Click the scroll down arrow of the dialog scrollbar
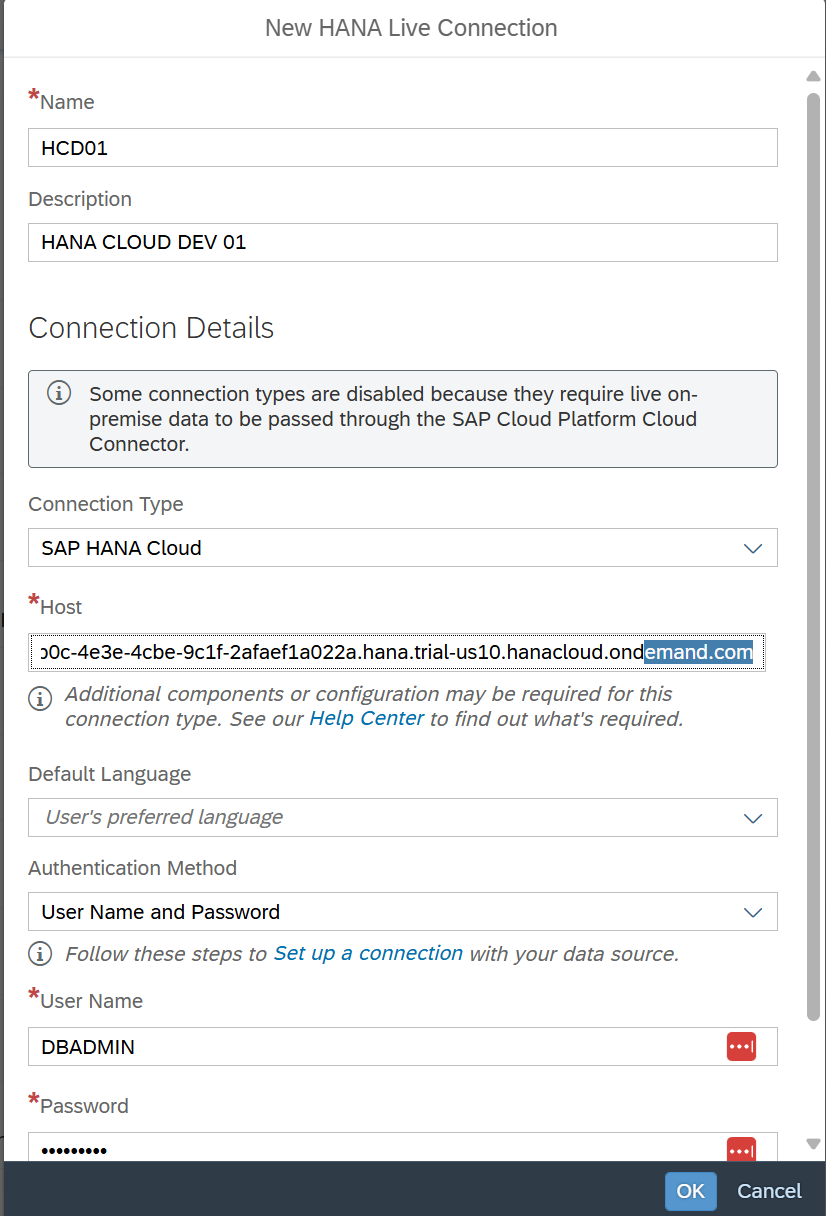 [x=813, y=1144]
